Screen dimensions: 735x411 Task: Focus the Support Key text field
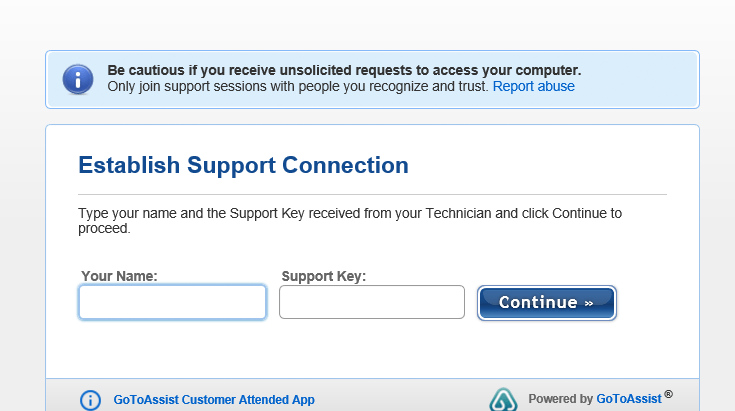click(372, 302)
